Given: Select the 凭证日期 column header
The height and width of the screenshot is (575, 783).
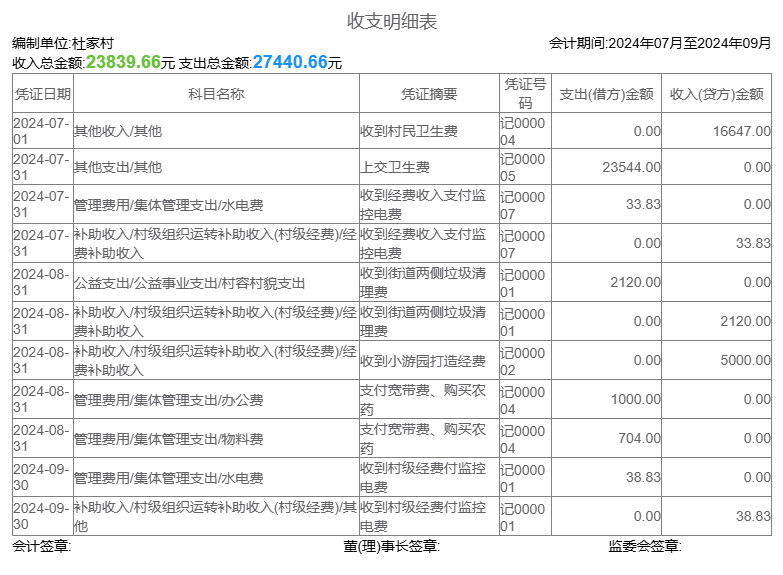Looking at the screenshot, I should (42, 94).
